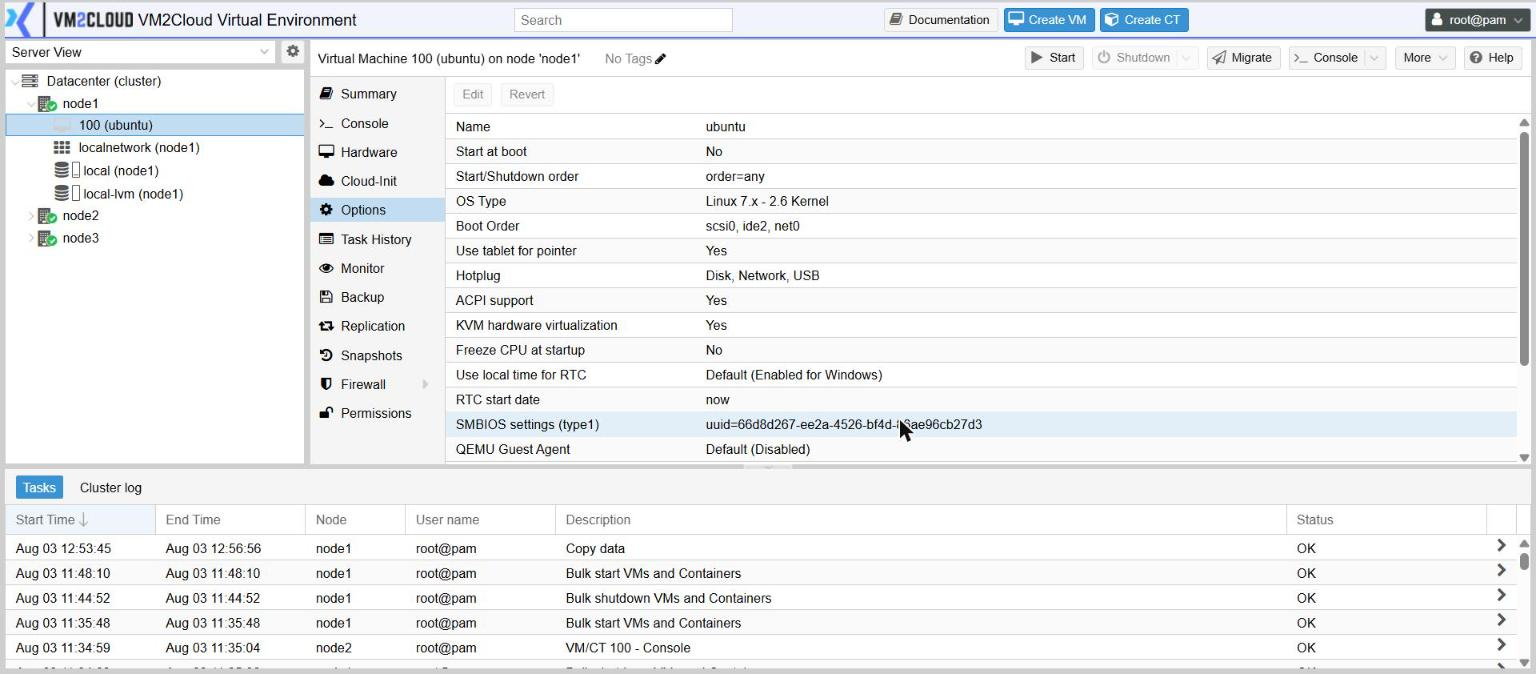
Task: Expand the Firewall submenu arrow
Action: (x=424, y=384)
